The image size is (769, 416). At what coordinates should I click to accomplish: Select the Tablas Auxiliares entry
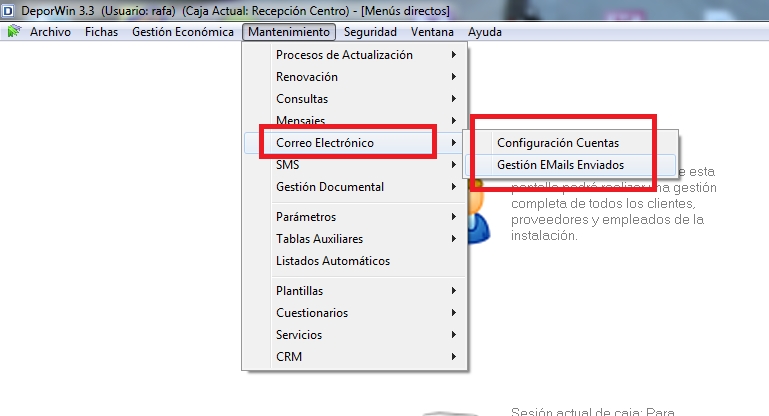[354, 239]
